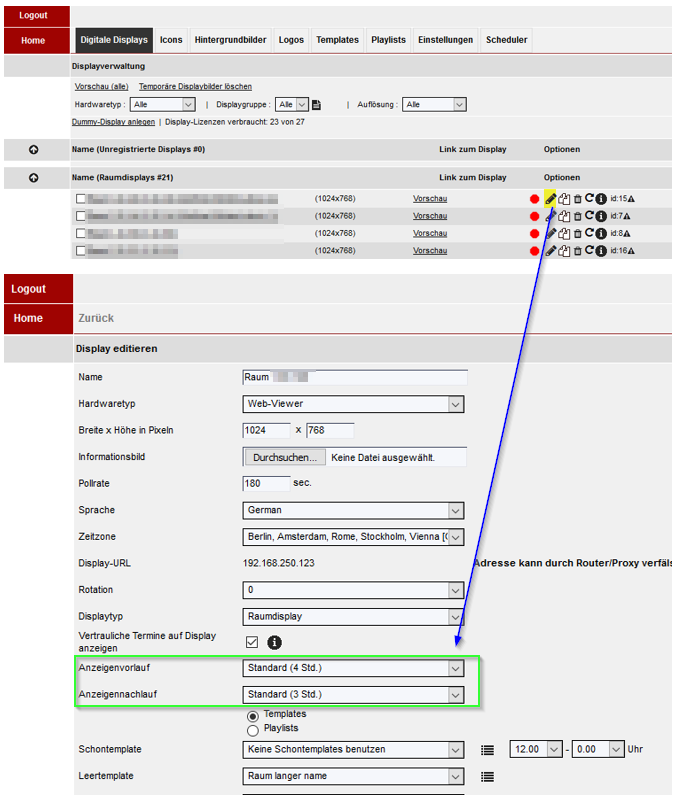This screenshot has width=680, height=800.
Task: Switch to the Hintergrundbilder tab
Action: [231, 40]
